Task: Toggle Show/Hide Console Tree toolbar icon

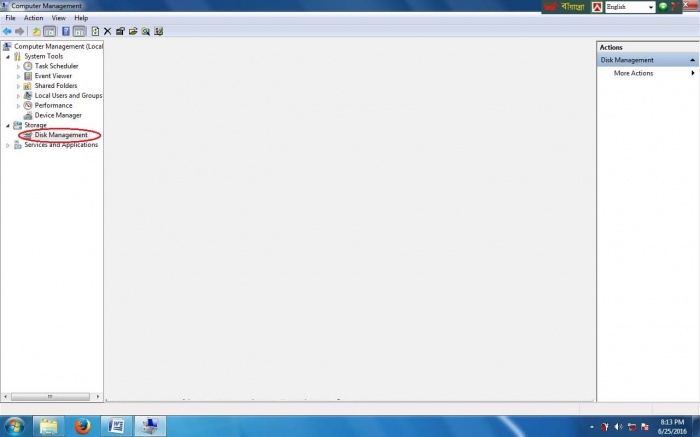Action: tap(50, 31)
